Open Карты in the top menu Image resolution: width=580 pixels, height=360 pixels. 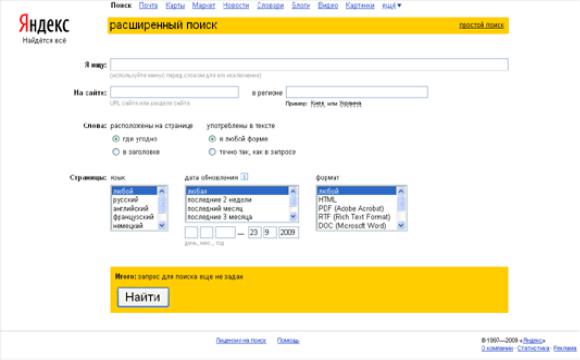[175, 6]
